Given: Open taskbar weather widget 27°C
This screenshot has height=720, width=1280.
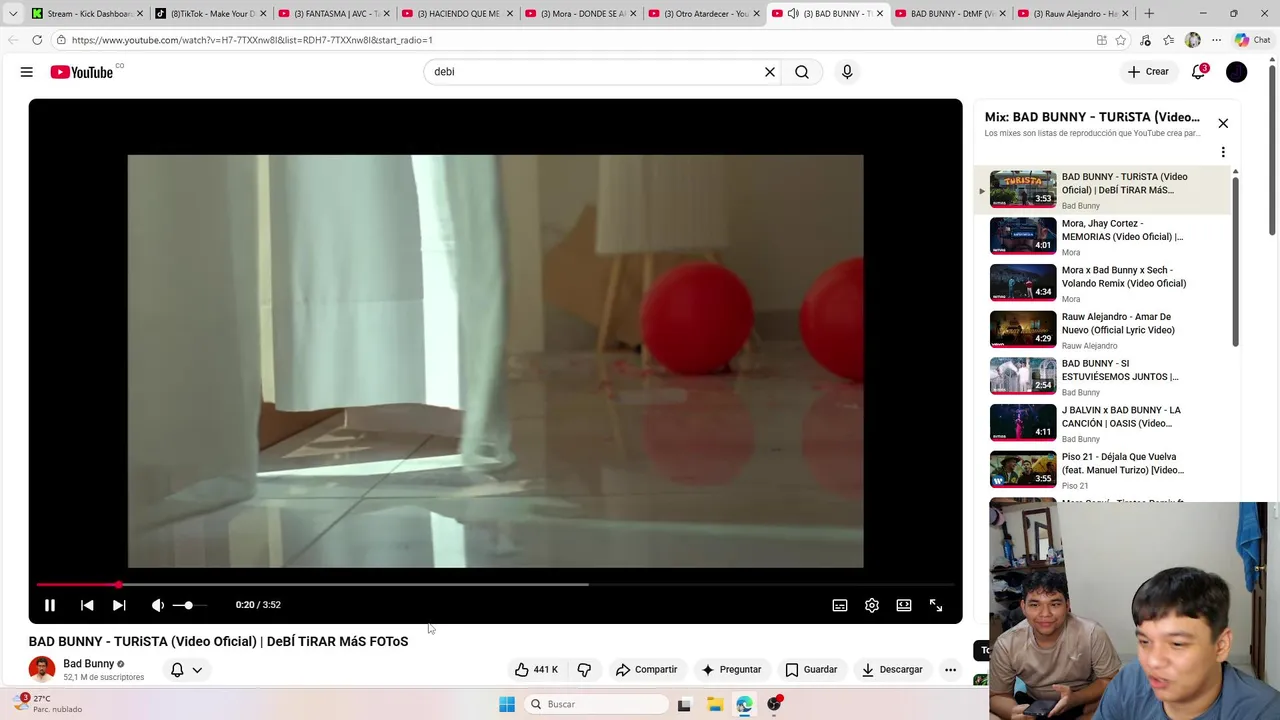Looking at the screenshot, I should (x=48, y=704).
